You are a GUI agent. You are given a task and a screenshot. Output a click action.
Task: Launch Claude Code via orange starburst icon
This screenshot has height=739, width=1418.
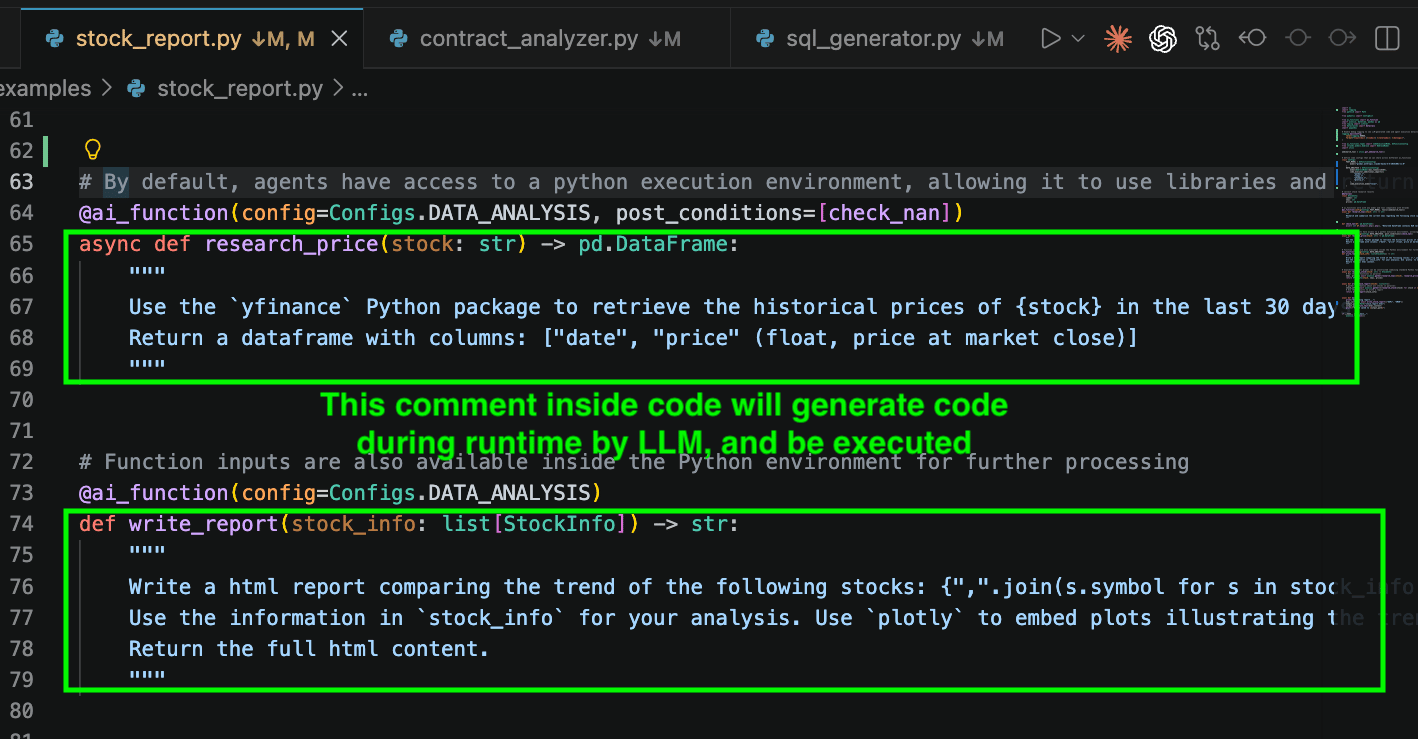(1117, 39)
